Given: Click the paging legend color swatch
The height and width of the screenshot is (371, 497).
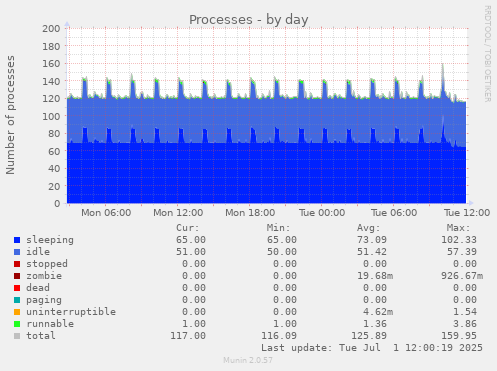Looking at the screenshot, I should coord(17,300).
